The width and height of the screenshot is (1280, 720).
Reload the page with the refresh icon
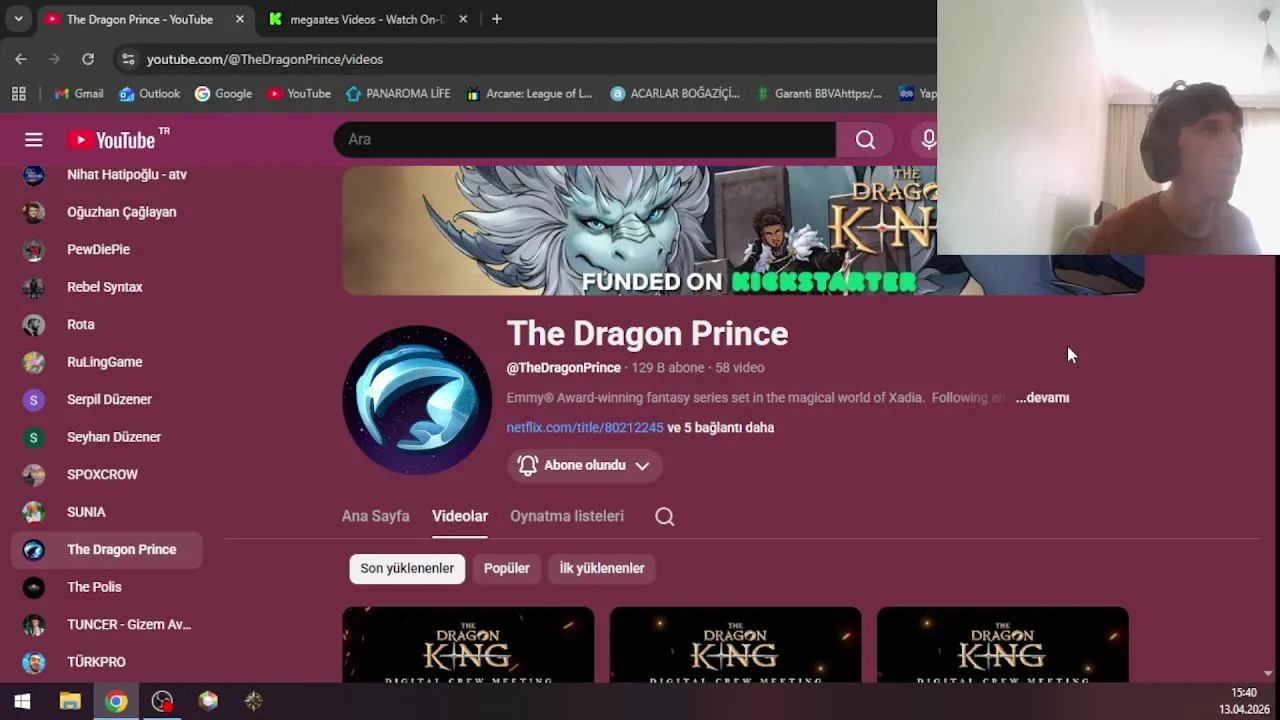point(88,59)
